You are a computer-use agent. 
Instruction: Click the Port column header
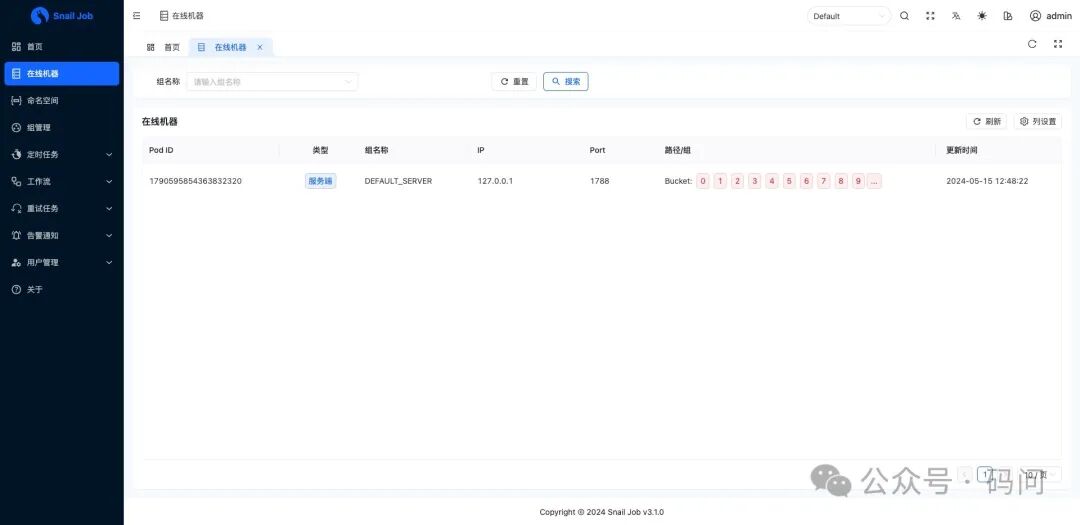(x=597, y=150)
